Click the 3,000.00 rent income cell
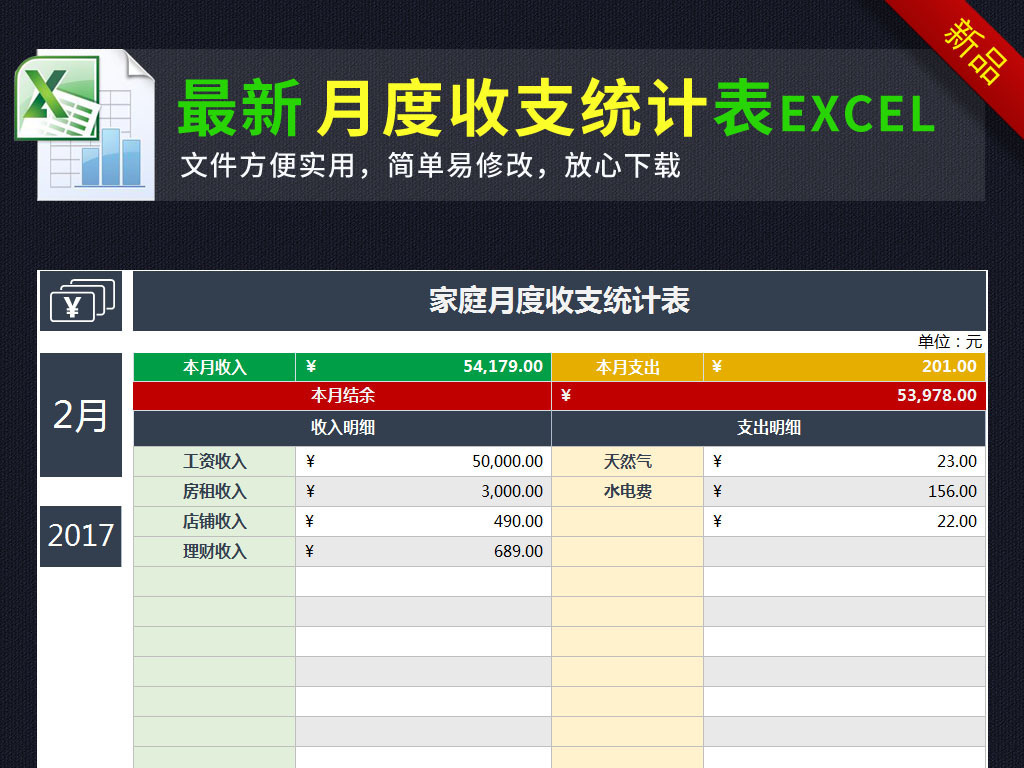 point(423,492)
